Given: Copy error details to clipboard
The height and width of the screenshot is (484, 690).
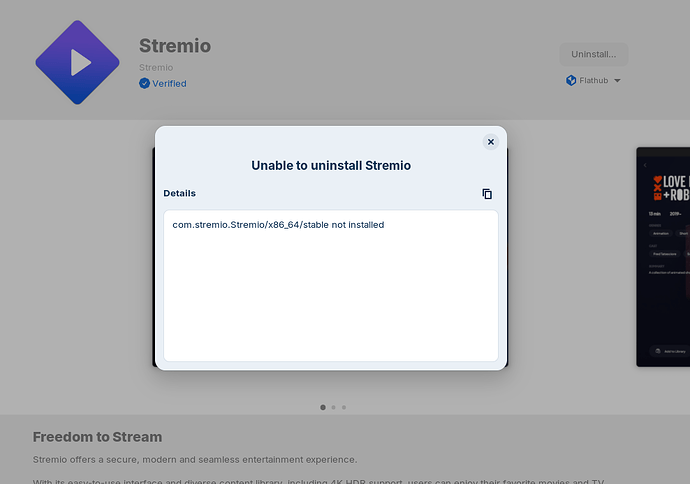Looking at the screenshot, I should click(x=487, y=194).
